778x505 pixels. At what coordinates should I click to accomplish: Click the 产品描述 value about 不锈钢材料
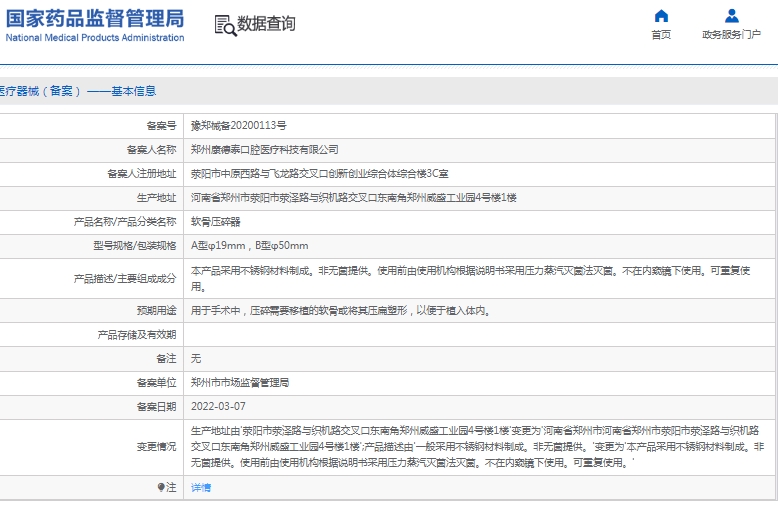coord(470,278)
